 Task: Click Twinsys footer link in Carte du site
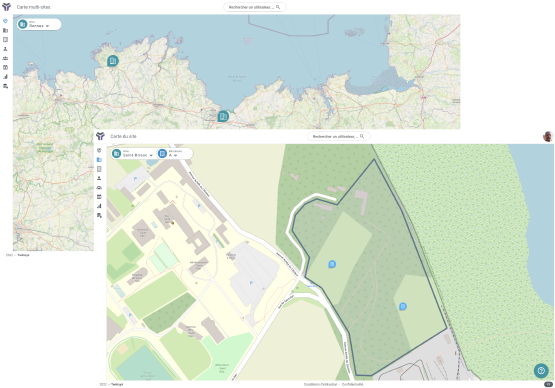point(117,384)
